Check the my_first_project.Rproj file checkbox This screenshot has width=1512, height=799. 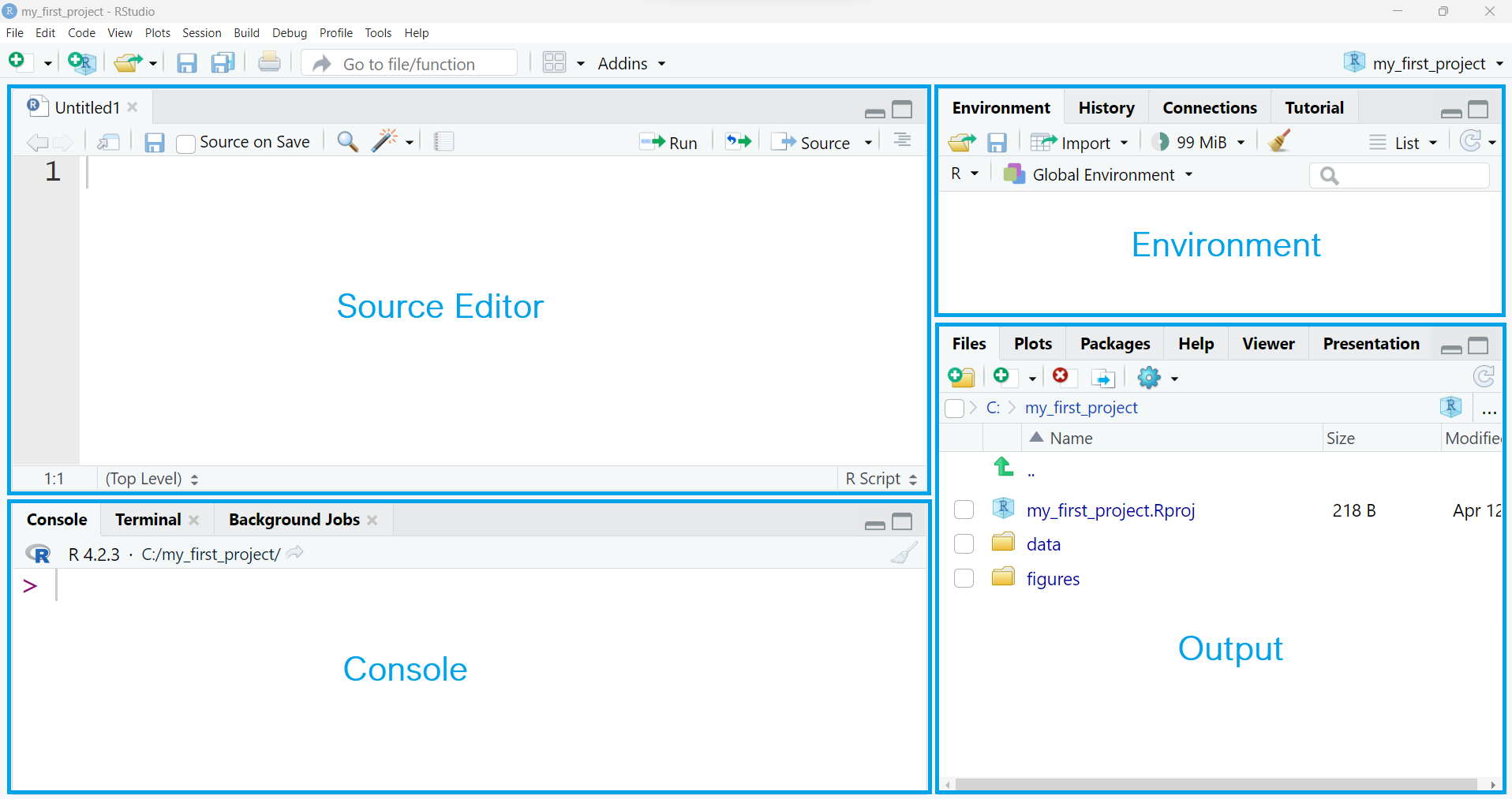click(x=964, y=510)
